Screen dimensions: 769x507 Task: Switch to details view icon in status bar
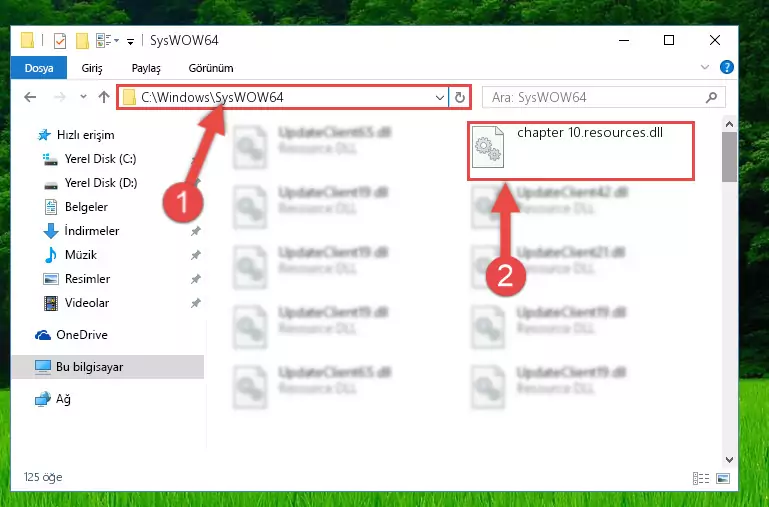click(701, 478)
